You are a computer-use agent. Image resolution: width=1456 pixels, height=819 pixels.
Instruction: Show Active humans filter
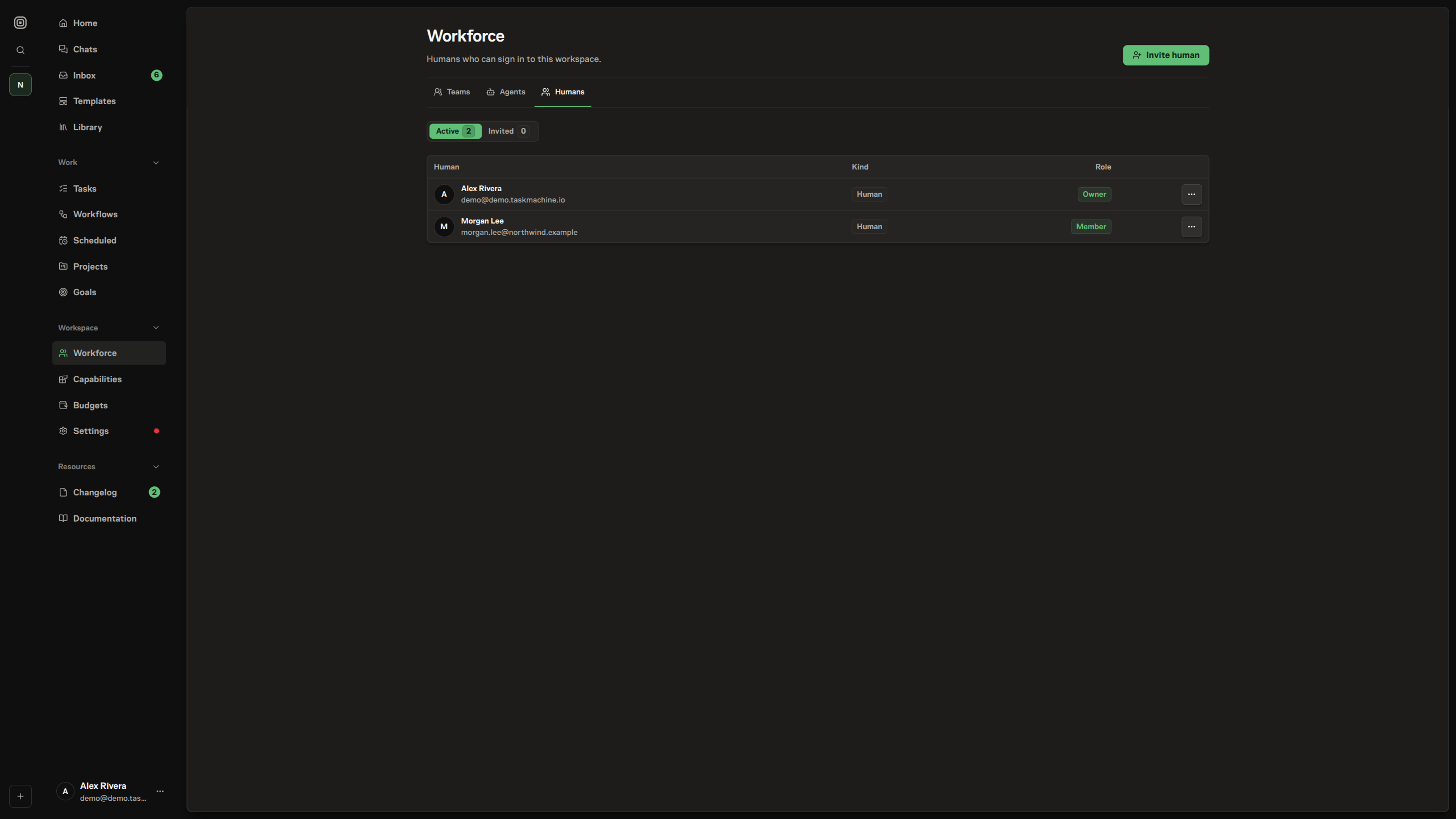pos(456,131)
